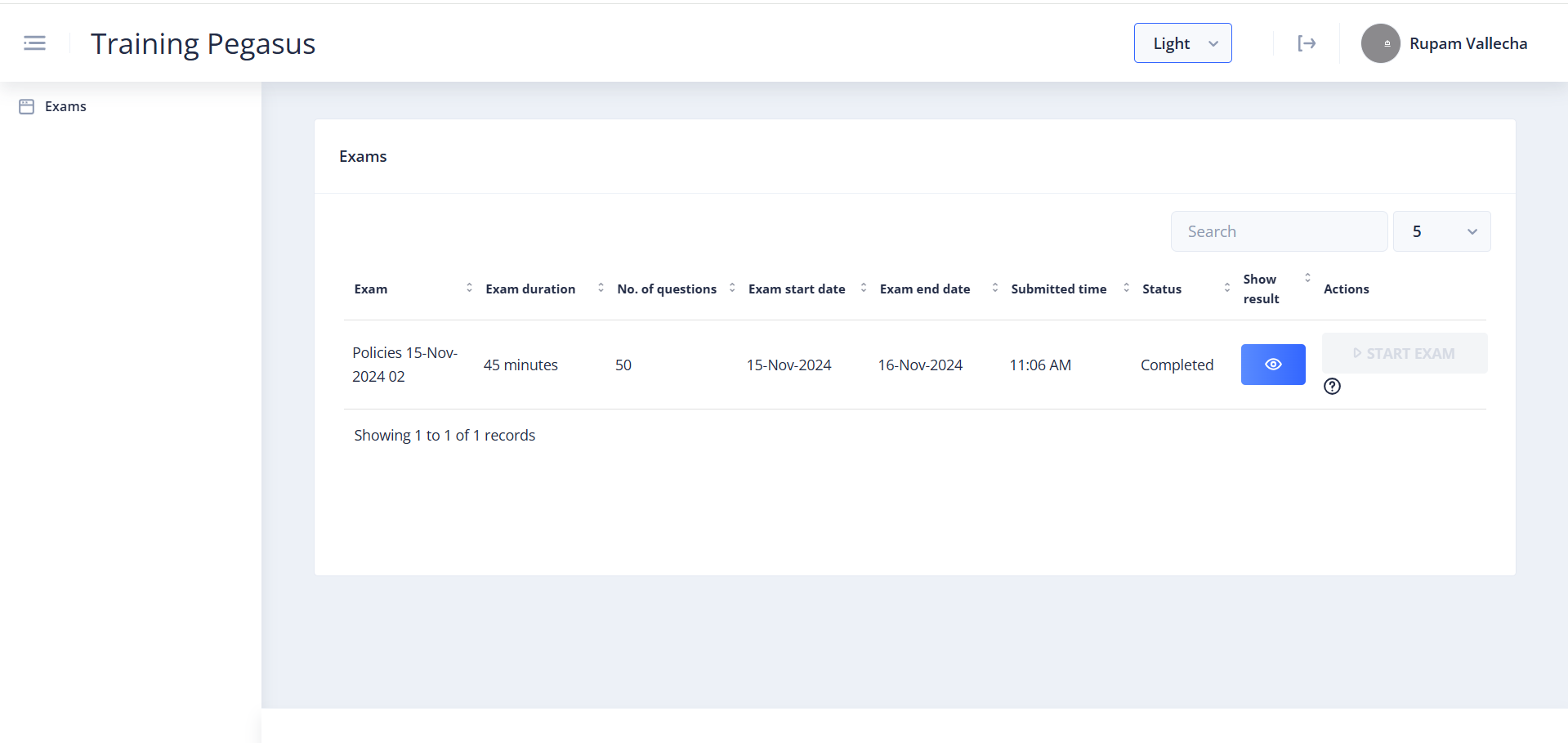Open Exams in the sidebar menu
This screenshot has width=1568, height=743.
click(x=65, y=106)
